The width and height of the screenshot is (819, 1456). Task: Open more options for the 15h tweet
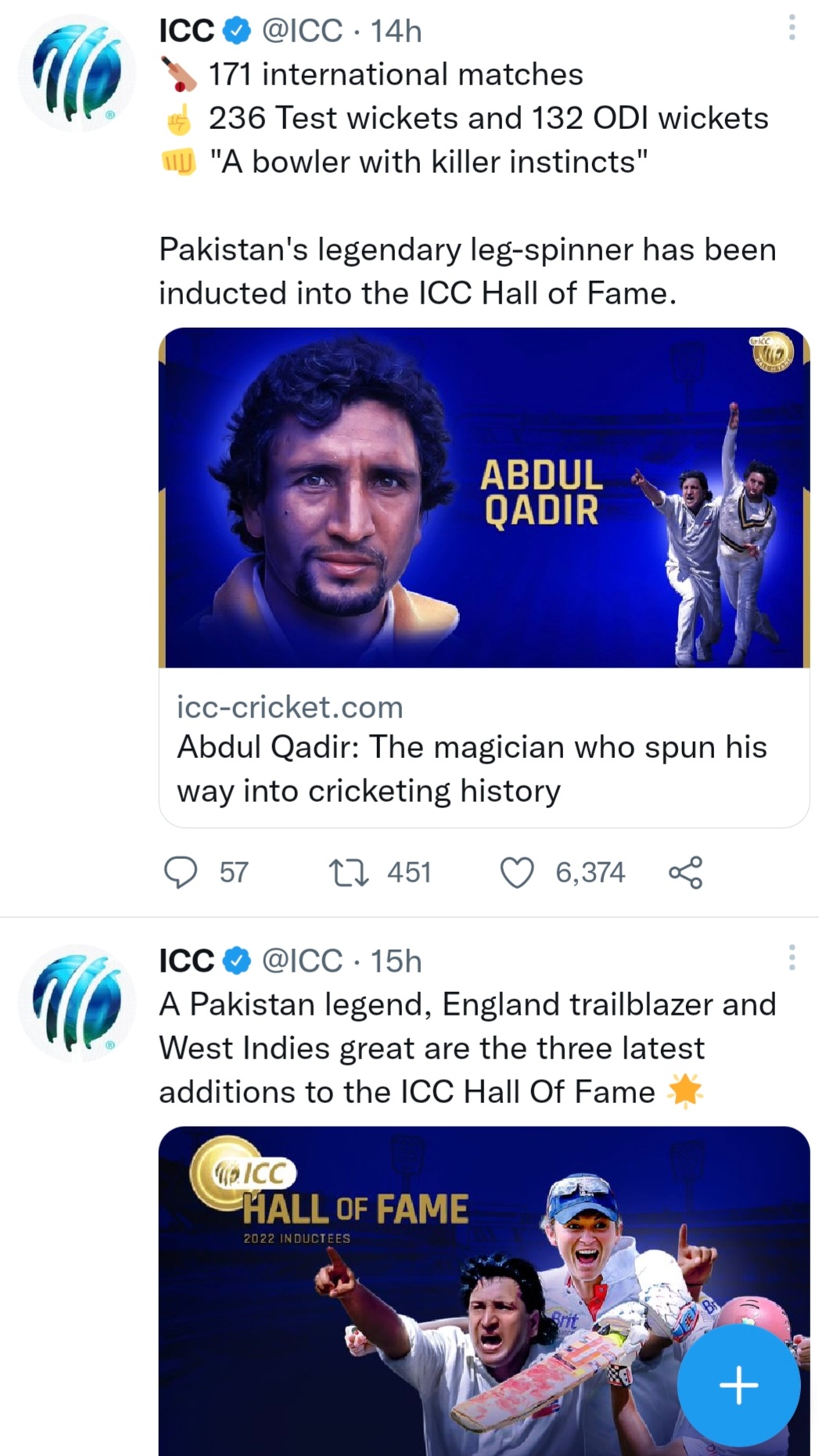pos(792,958)
